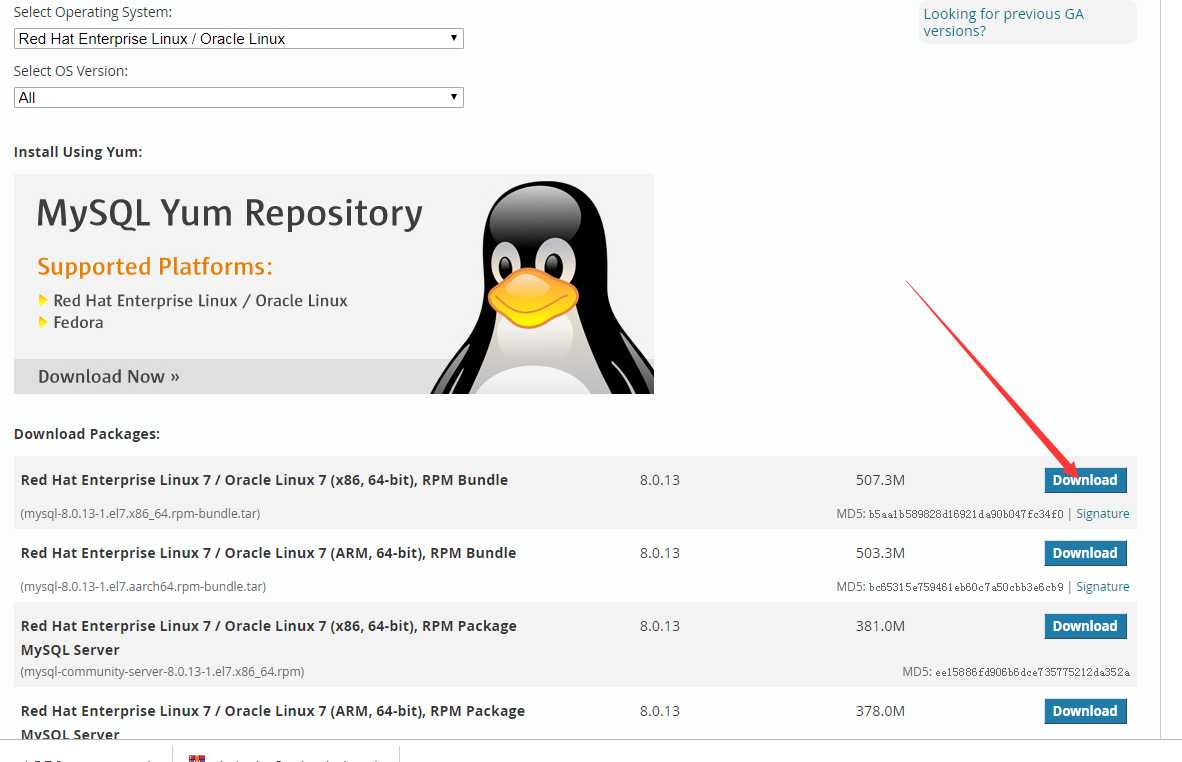Image resolution: width=1182 pixels, height=762 pixels.
Task: Click the 'Select OS Version:' label
Action: [71, 72]
